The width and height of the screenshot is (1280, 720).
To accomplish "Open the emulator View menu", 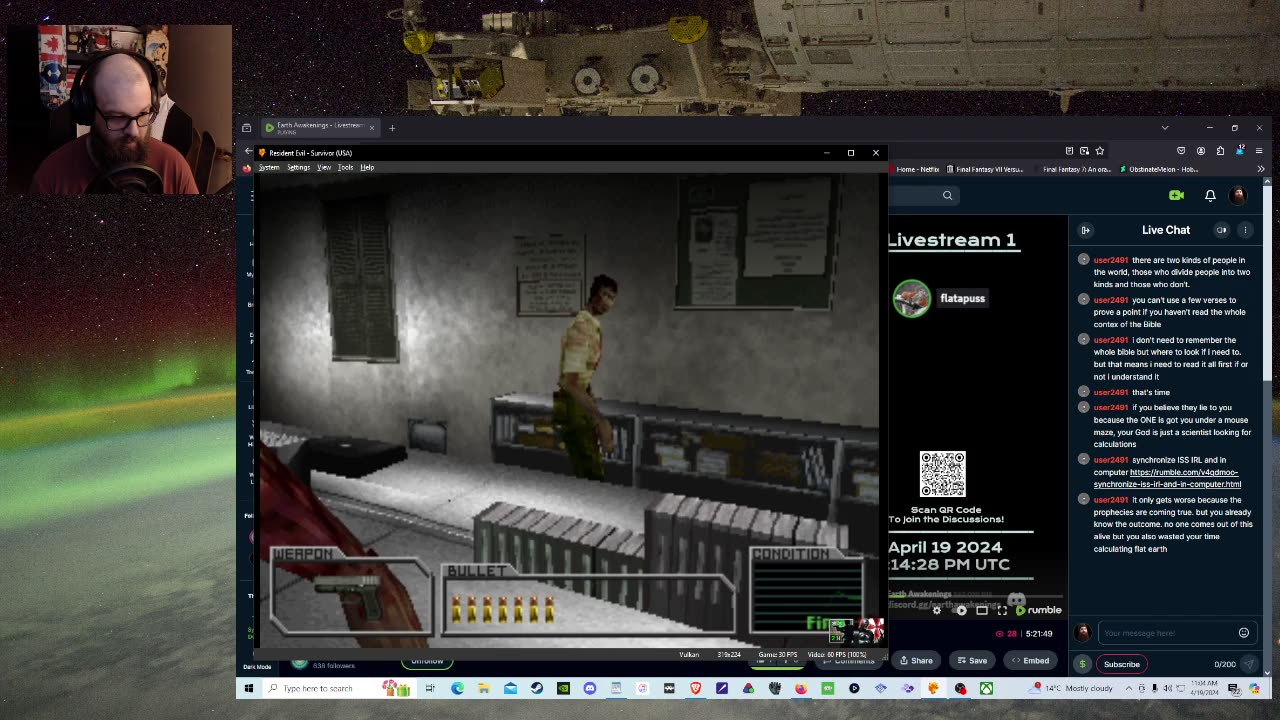I will coord(324,167).
